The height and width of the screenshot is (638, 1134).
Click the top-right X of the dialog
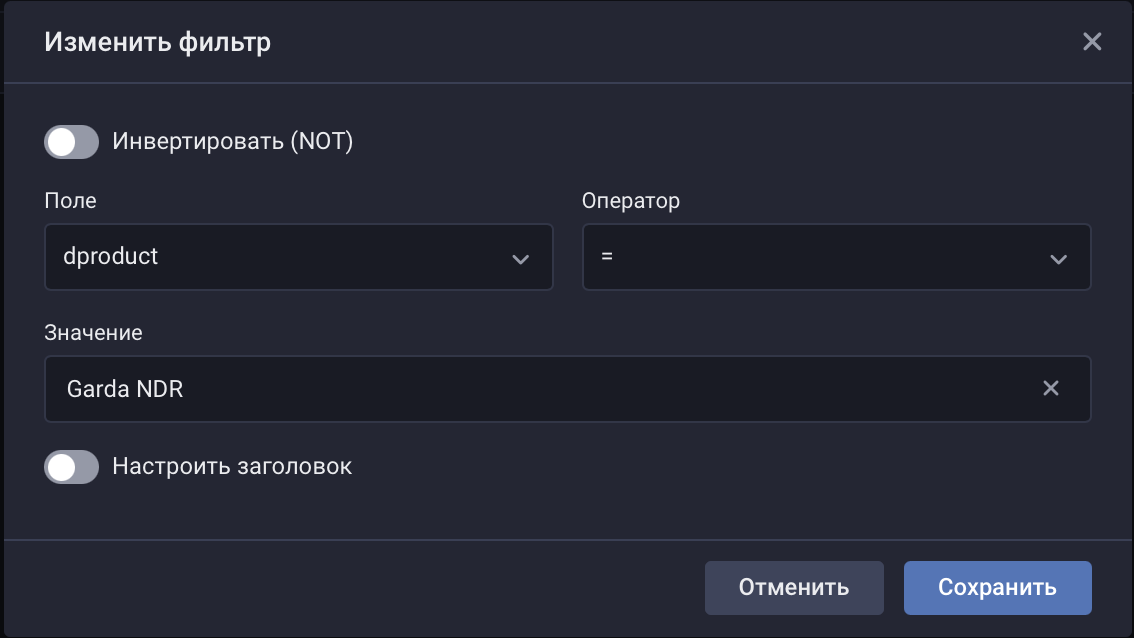click(1091, 41)
